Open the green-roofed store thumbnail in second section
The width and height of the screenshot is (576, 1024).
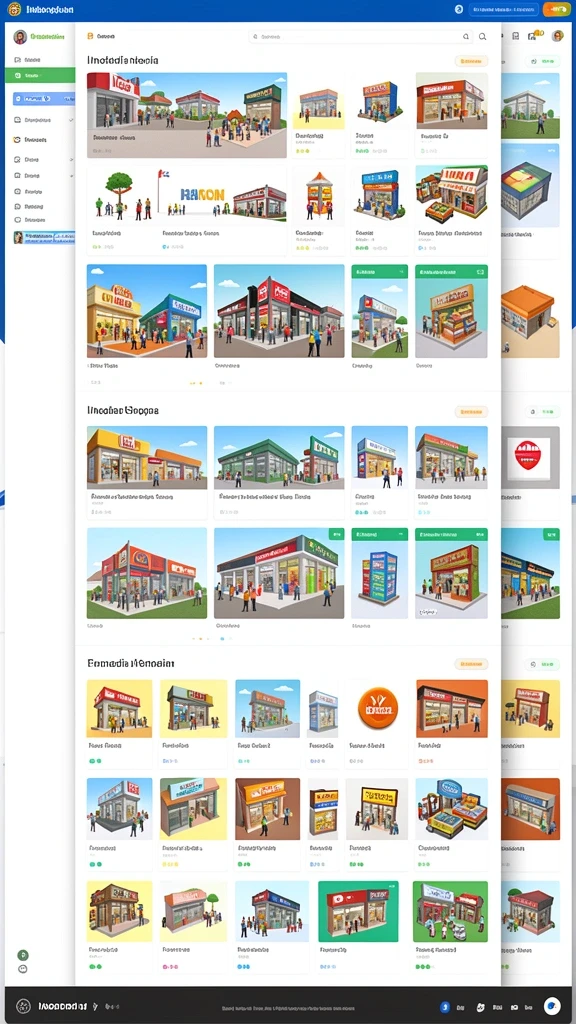[279, 457]
